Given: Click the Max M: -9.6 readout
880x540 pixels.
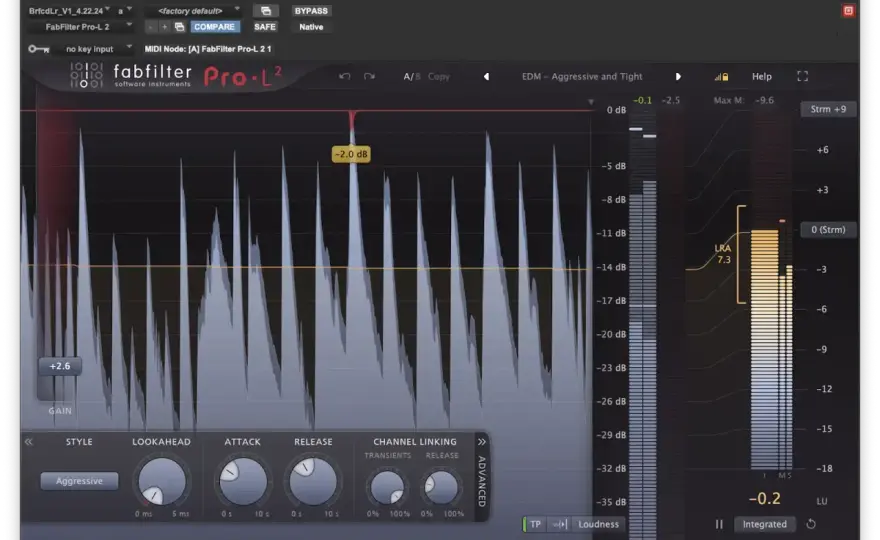Looking at the screenshot, I should 744,100.
